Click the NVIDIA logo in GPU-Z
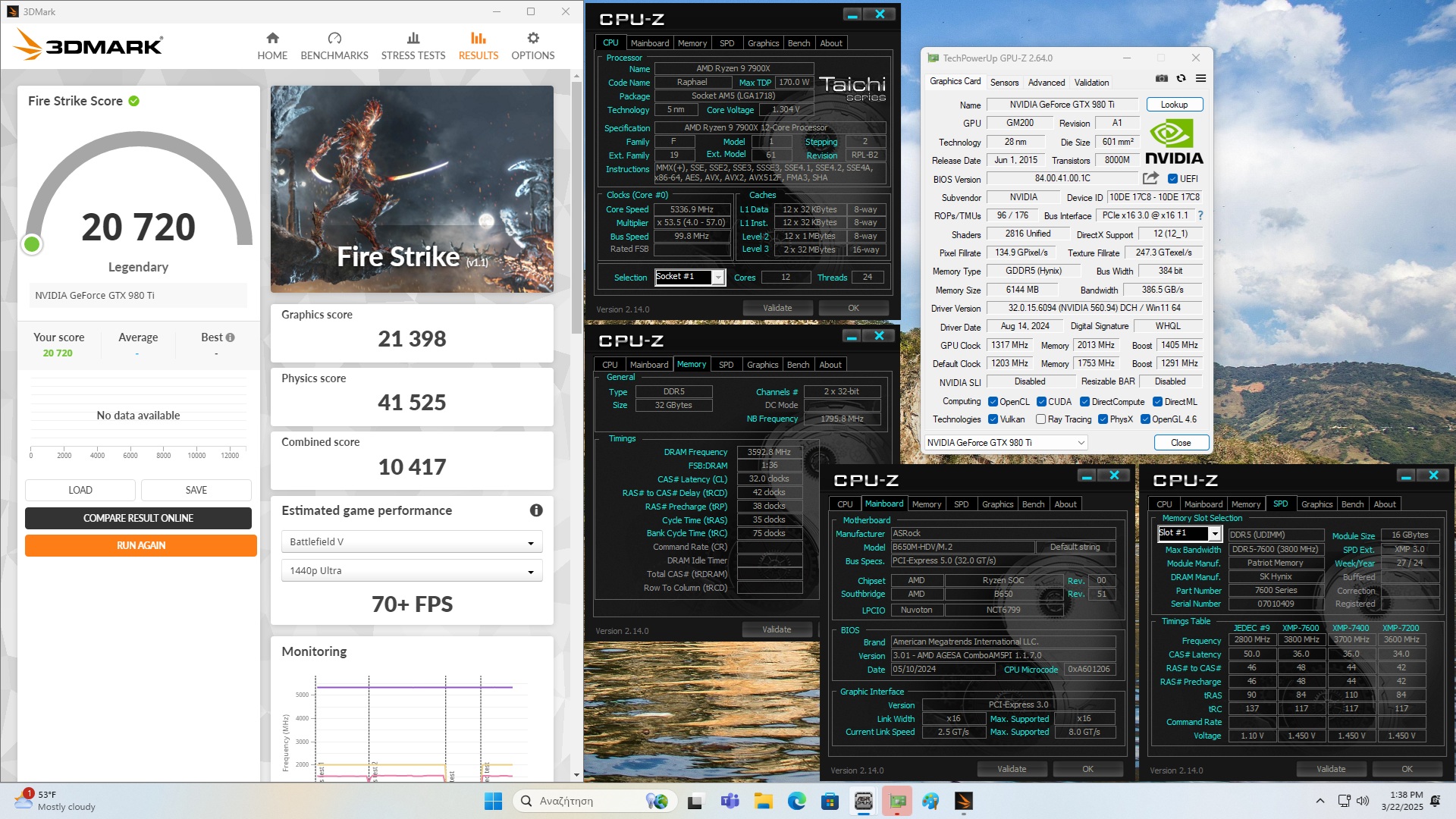 point(1174,142)
